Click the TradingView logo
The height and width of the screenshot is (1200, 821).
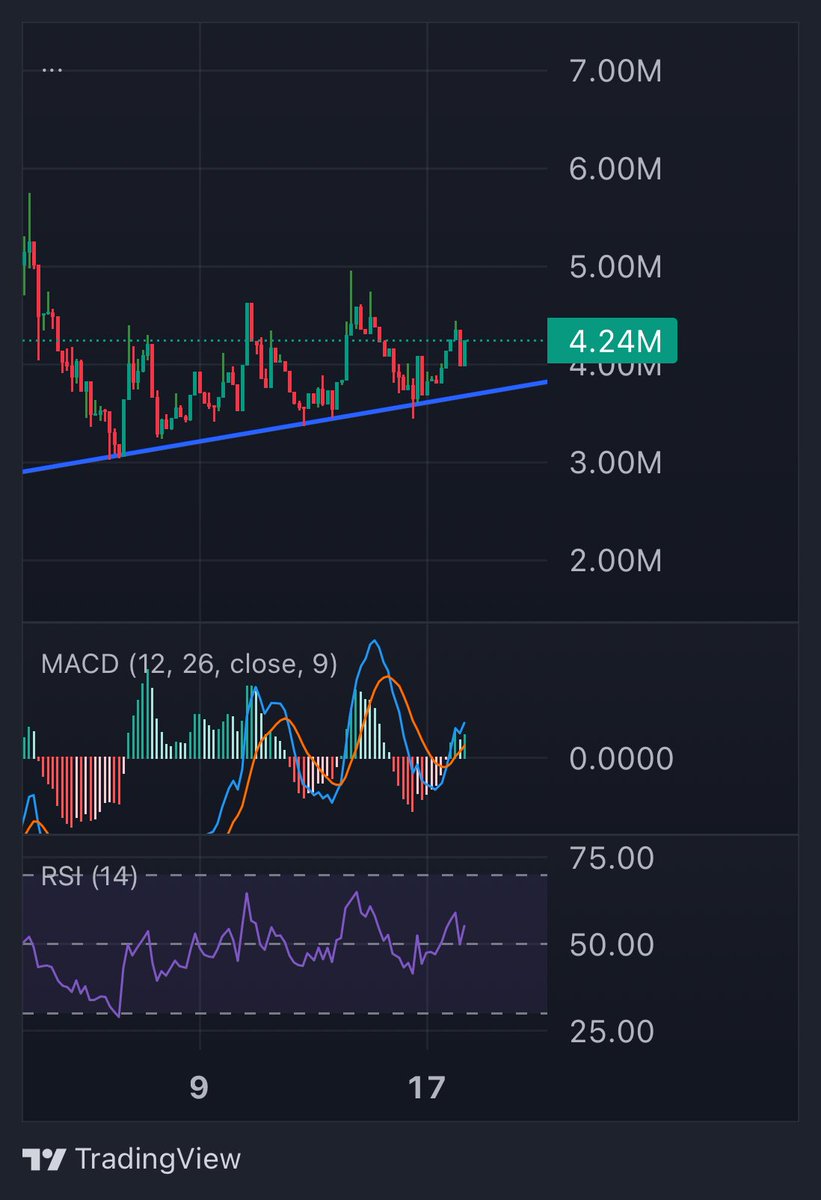(132, 1159)
